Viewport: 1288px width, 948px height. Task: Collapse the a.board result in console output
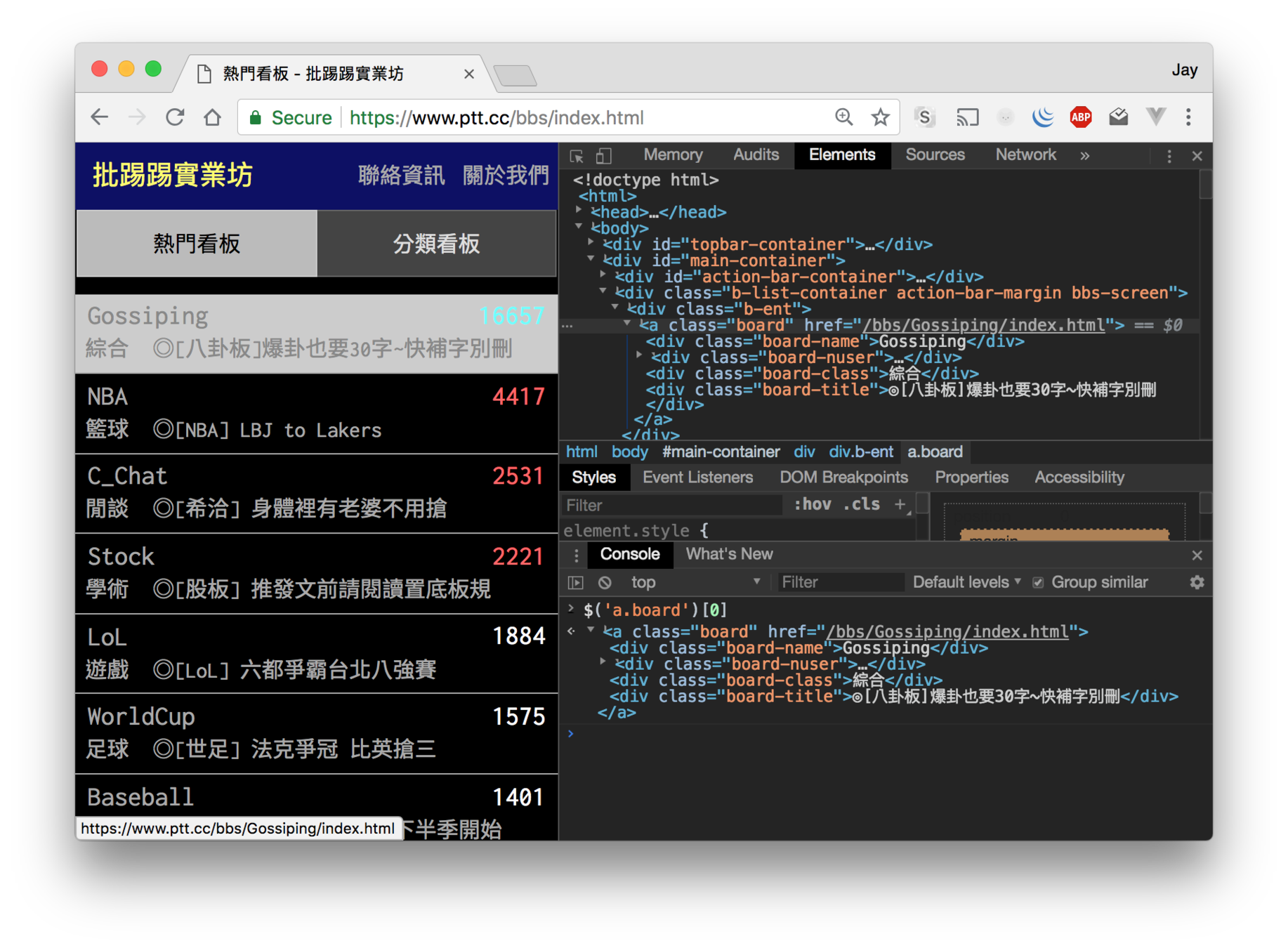pyautogui.click(x=591, y=630)
